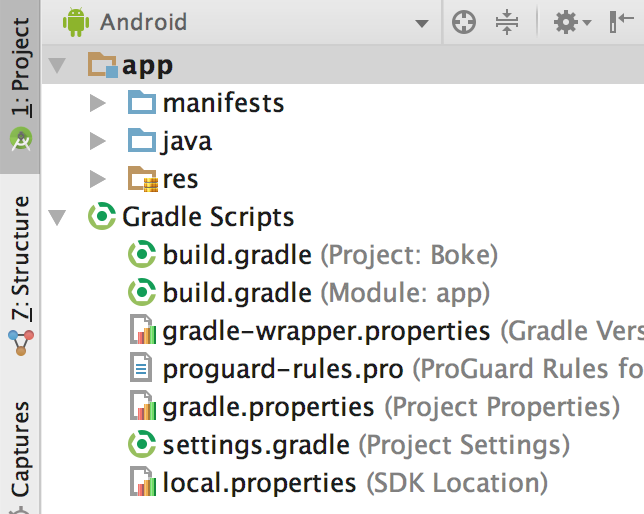The height and width of the screenshot is (514, 644).
Task: Hide the project panel with hide icon
Action: (621, 23)
